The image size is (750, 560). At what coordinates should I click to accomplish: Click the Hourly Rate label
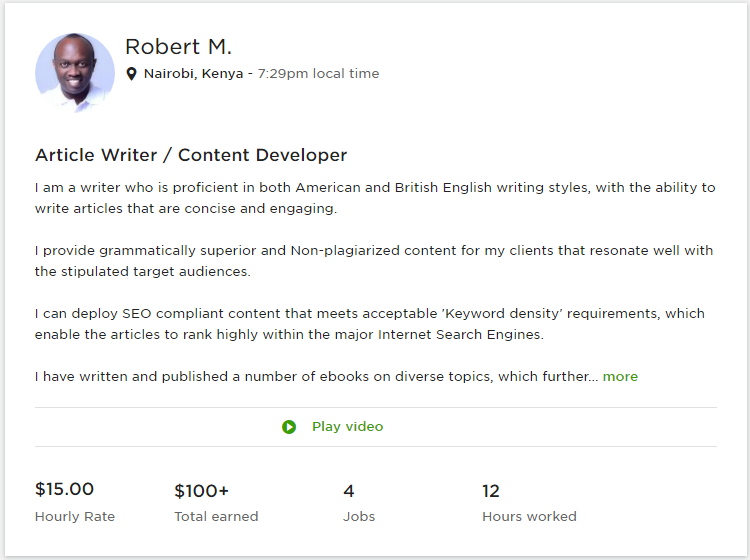(75, 517)
